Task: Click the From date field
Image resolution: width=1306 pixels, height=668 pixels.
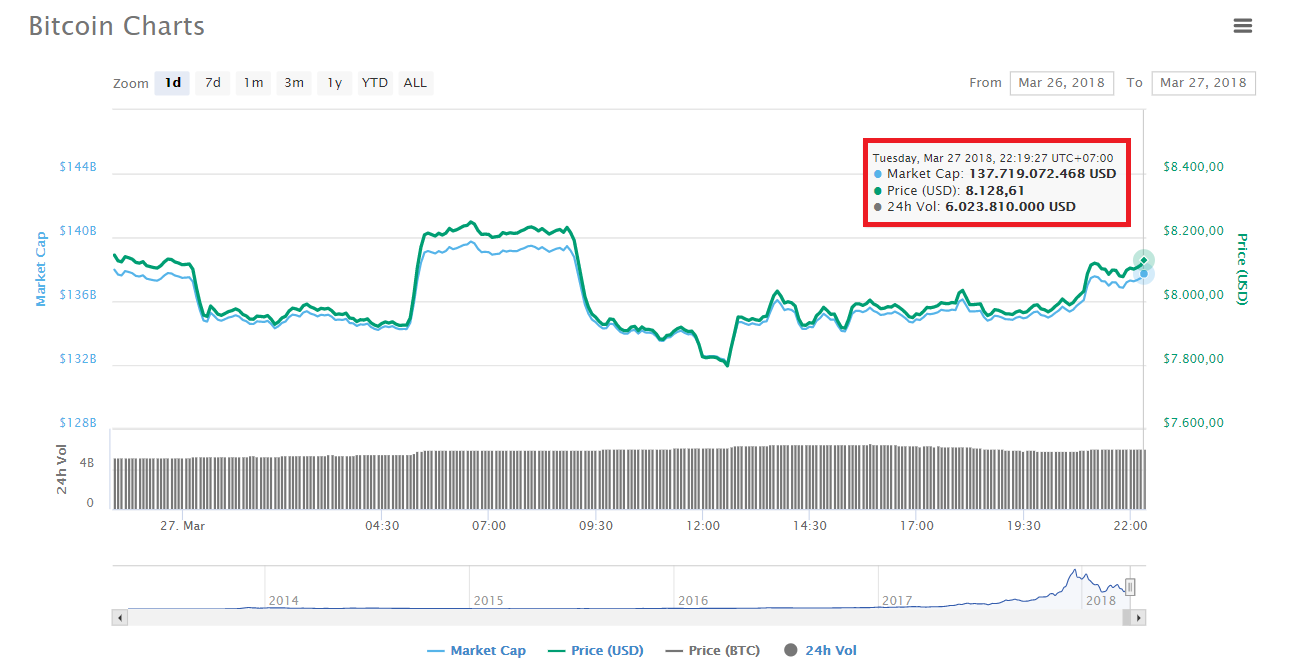Action: point(1061,83)
